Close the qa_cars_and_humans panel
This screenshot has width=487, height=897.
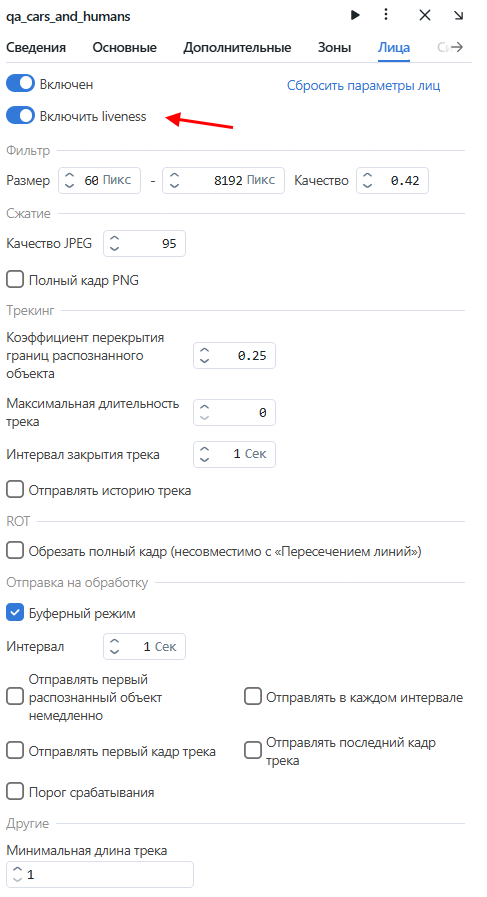[x=425, y=15]
